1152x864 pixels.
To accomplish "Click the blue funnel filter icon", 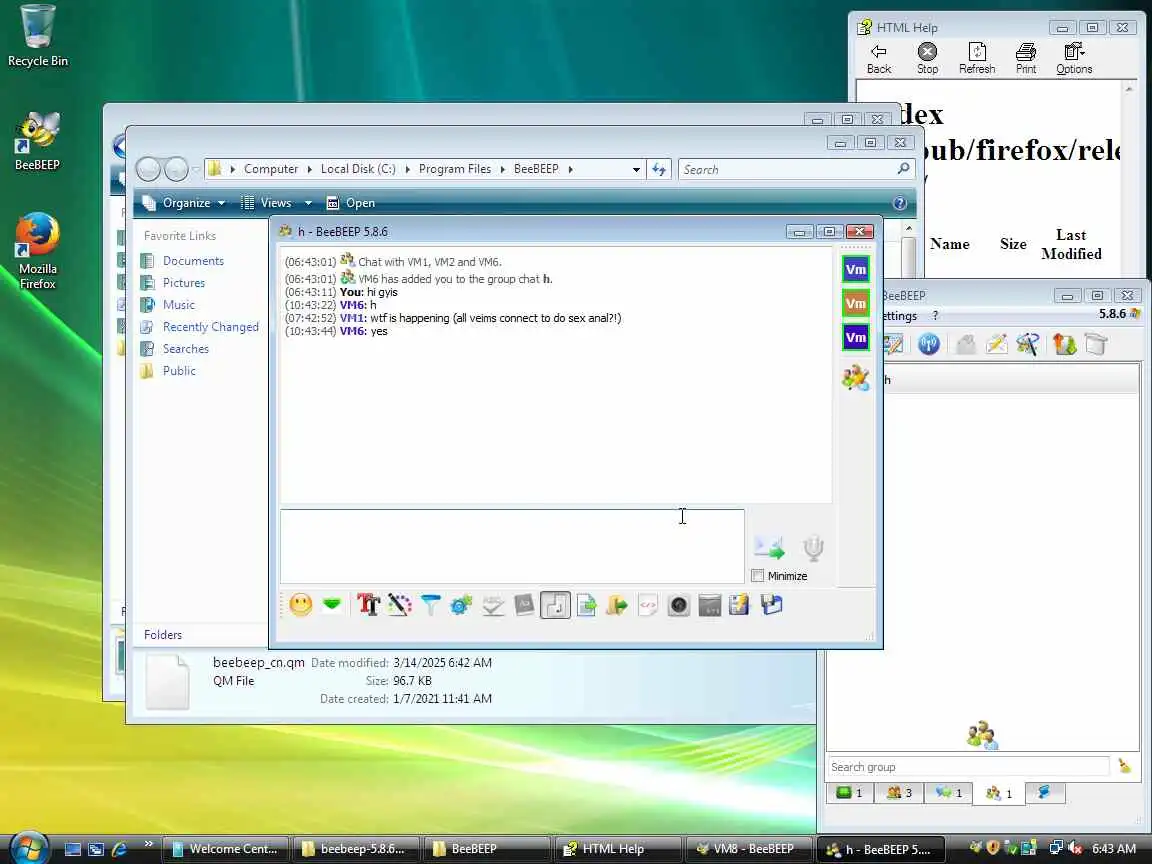I will click(x=431, y=605).
